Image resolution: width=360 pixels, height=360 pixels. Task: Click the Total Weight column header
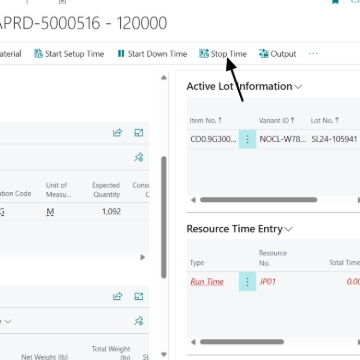coord(111,353)
